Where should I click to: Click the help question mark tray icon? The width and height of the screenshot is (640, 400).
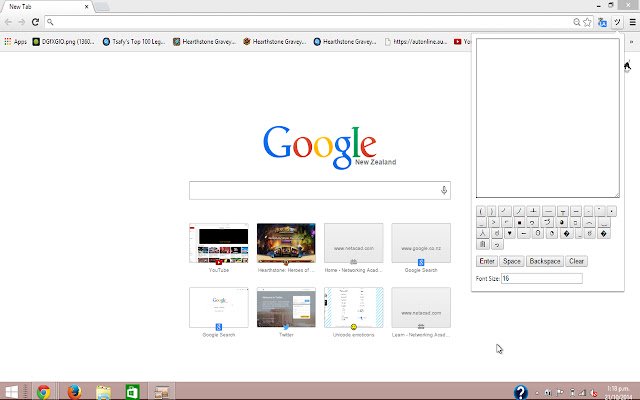[x=520, y=392]
